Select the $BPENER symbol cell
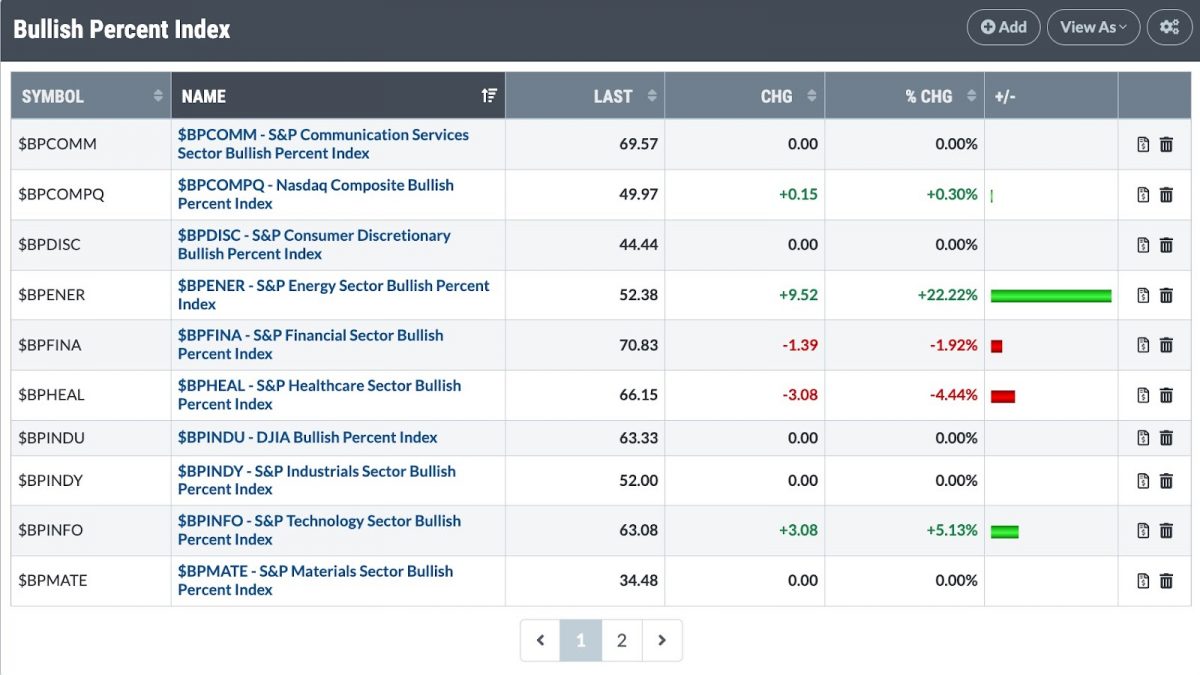Viewport: 1200px width, 675px height. pos(91,295)
